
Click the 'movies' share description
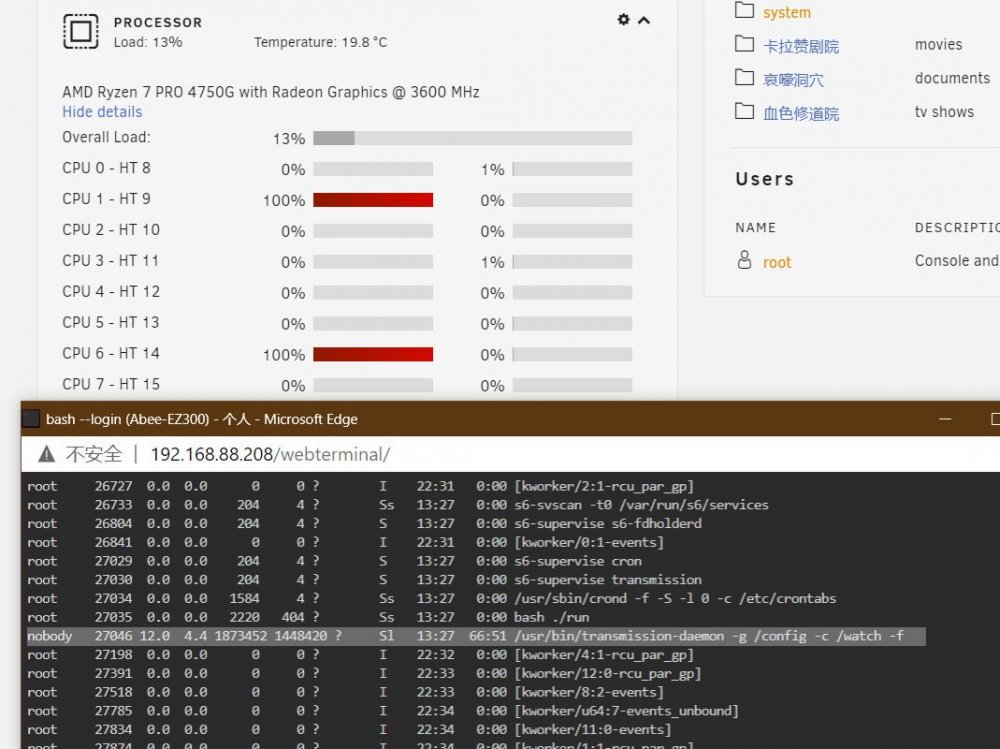(938, 45)
